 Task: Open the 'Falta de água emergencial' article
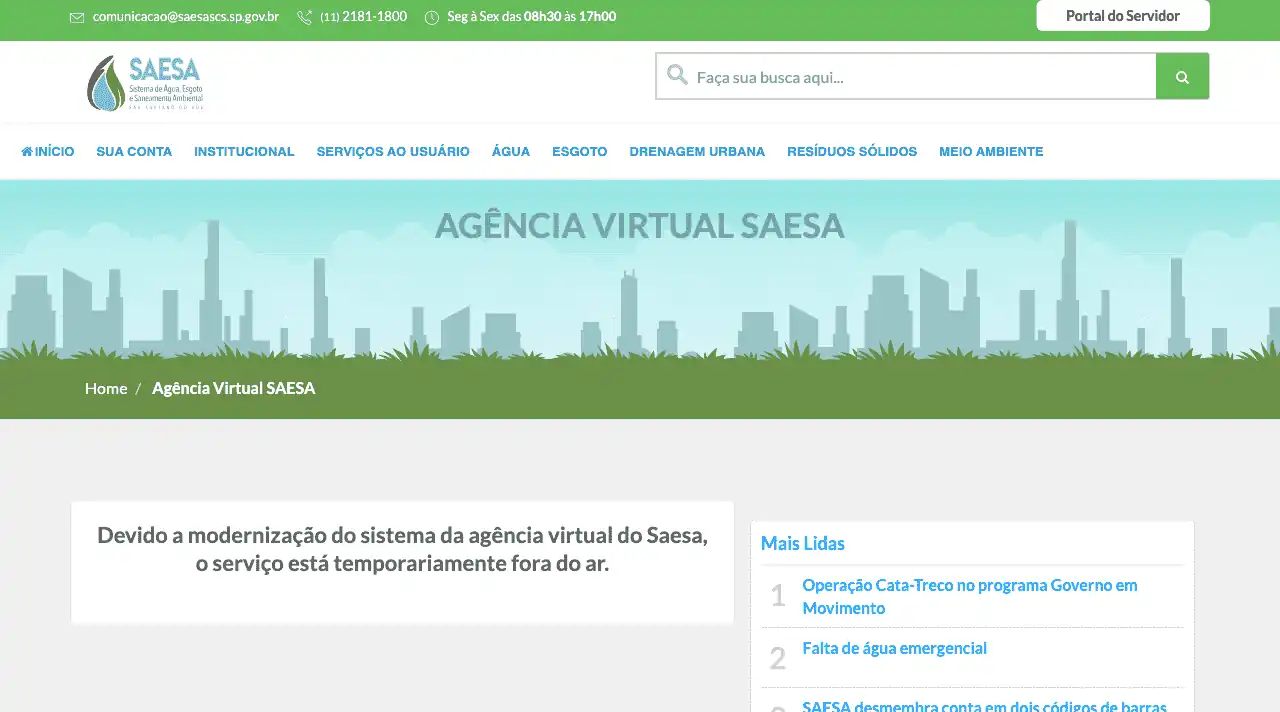click(x=894, y=648)
